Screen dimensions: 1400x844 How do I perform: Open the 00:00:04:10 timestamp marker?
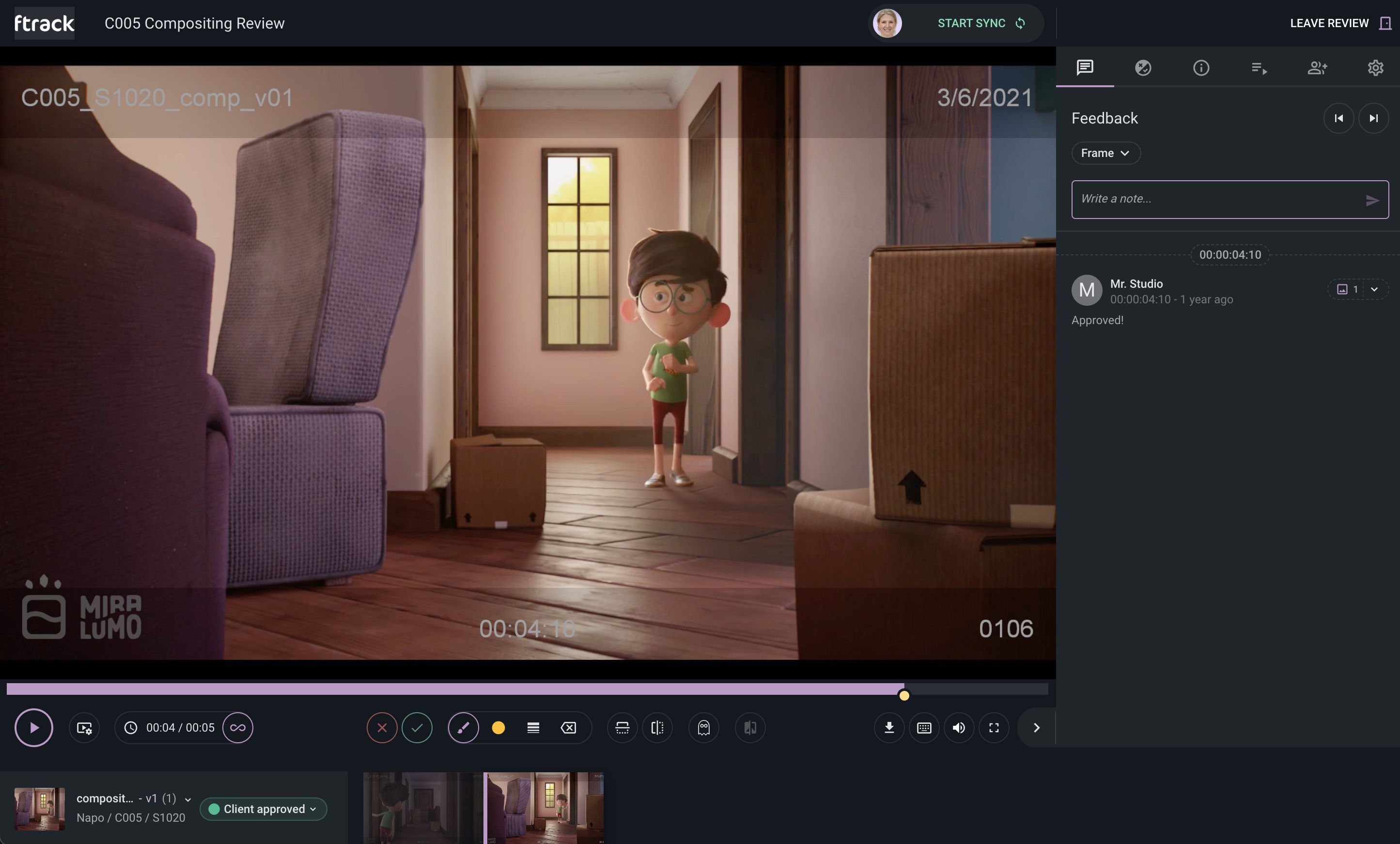[x=1230, y=255]
